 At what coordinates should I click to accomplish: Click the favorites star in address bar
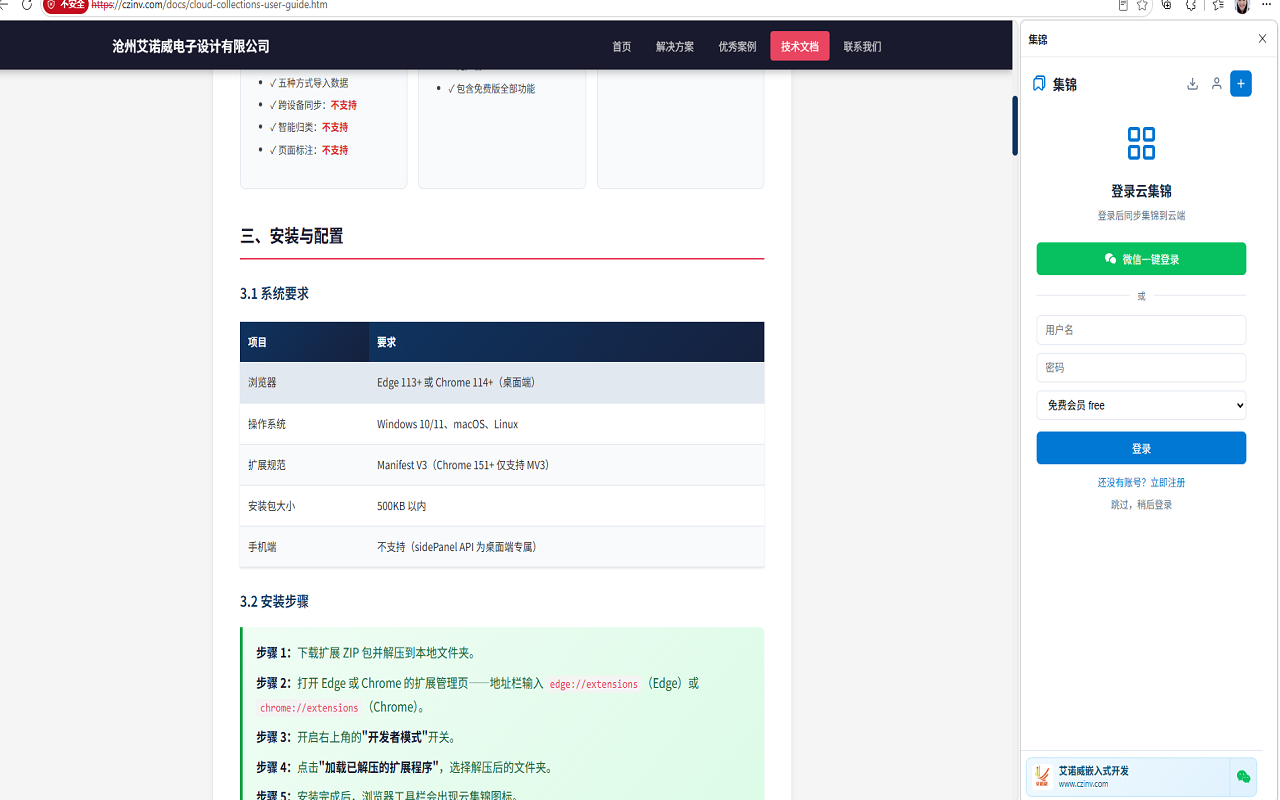tap(1142, 5)
